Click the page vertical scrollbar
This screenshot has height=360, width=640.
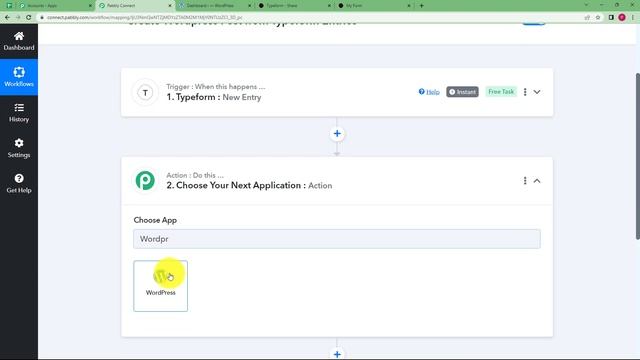[x=638, y=156]
